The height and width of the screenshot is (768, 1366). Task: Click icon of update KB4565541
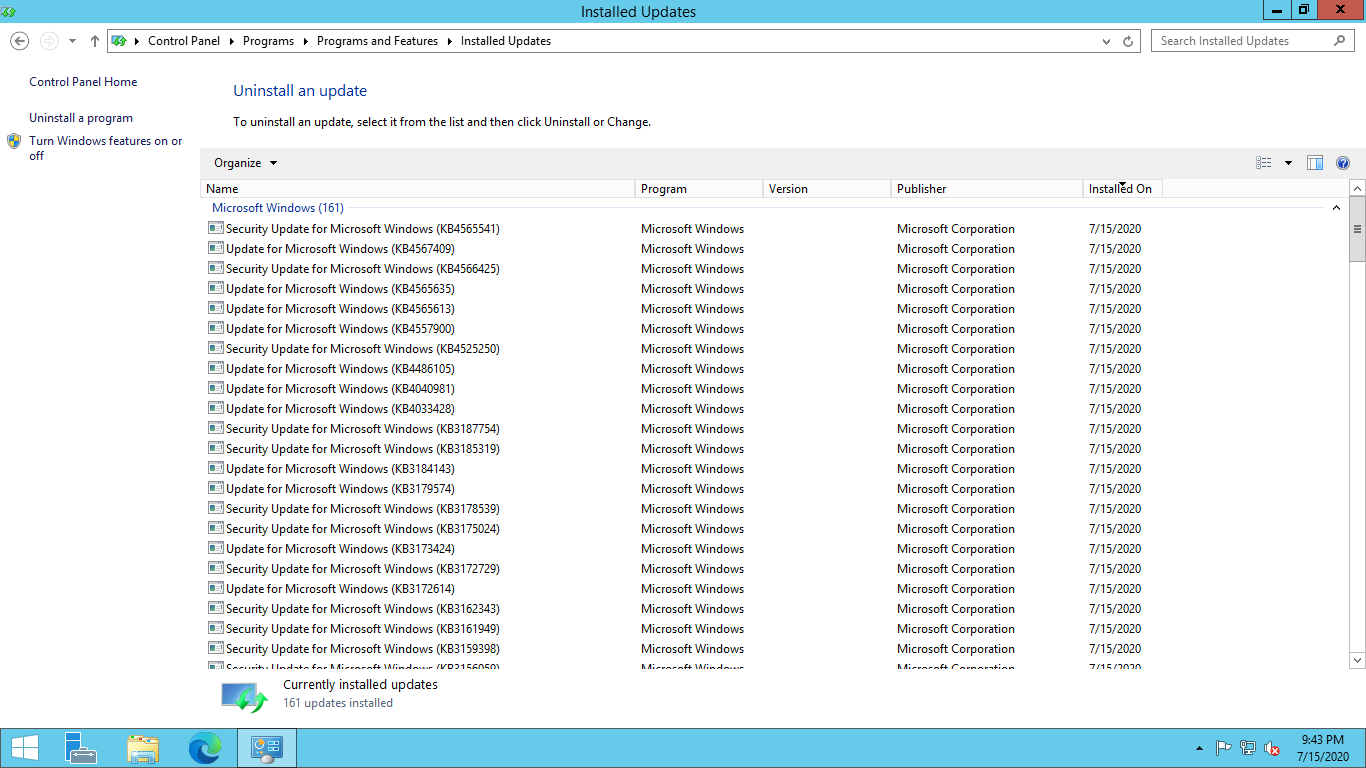pyautogui.click(x=216, y=228)
